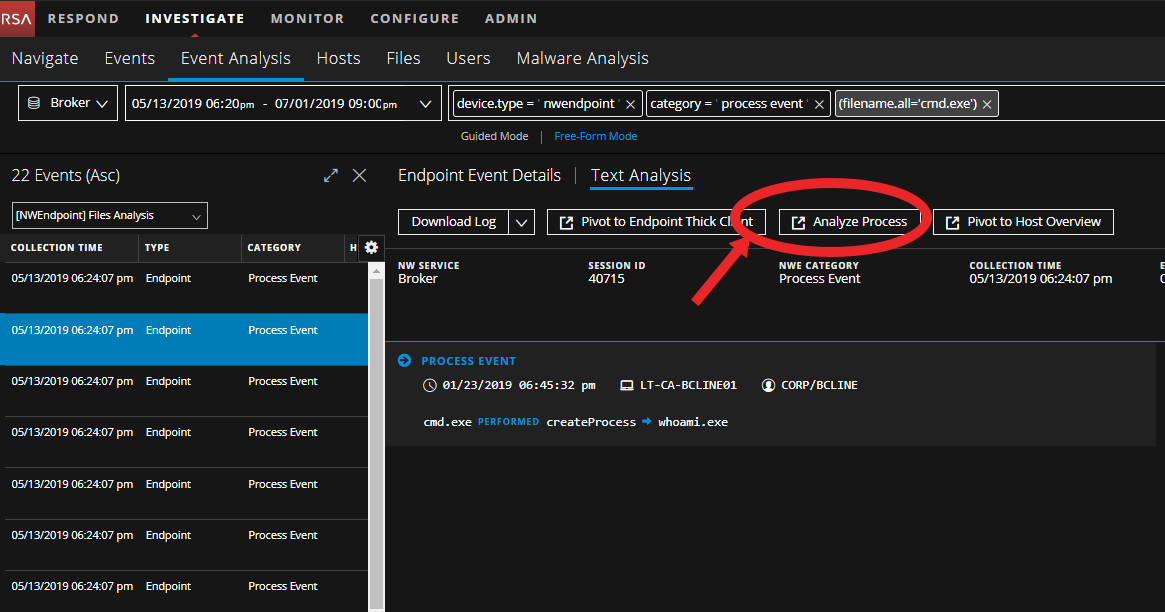Switch to Endpoint Event Details tab
Image resolution: width=1165 pixels, height=612 pixels.
[x=479, y=175]
